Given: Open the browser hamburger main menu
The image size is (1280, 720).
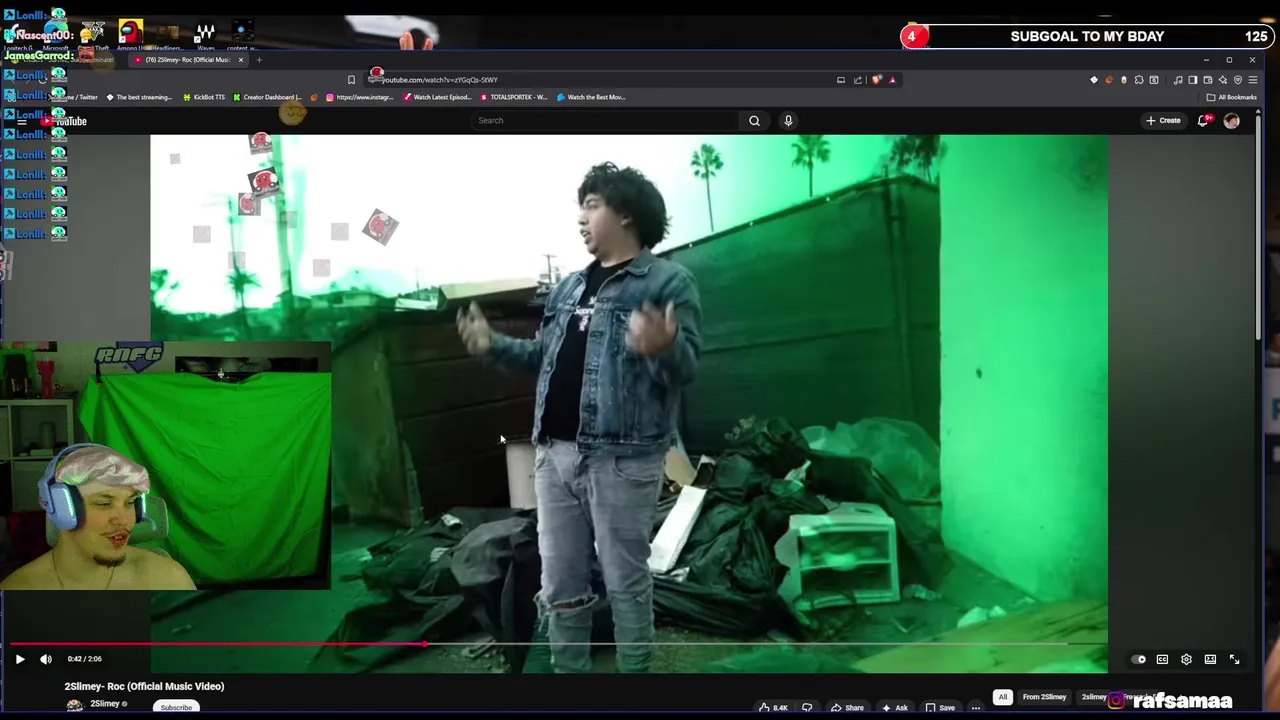Looking at the screenshot, I should (1253, 80).
